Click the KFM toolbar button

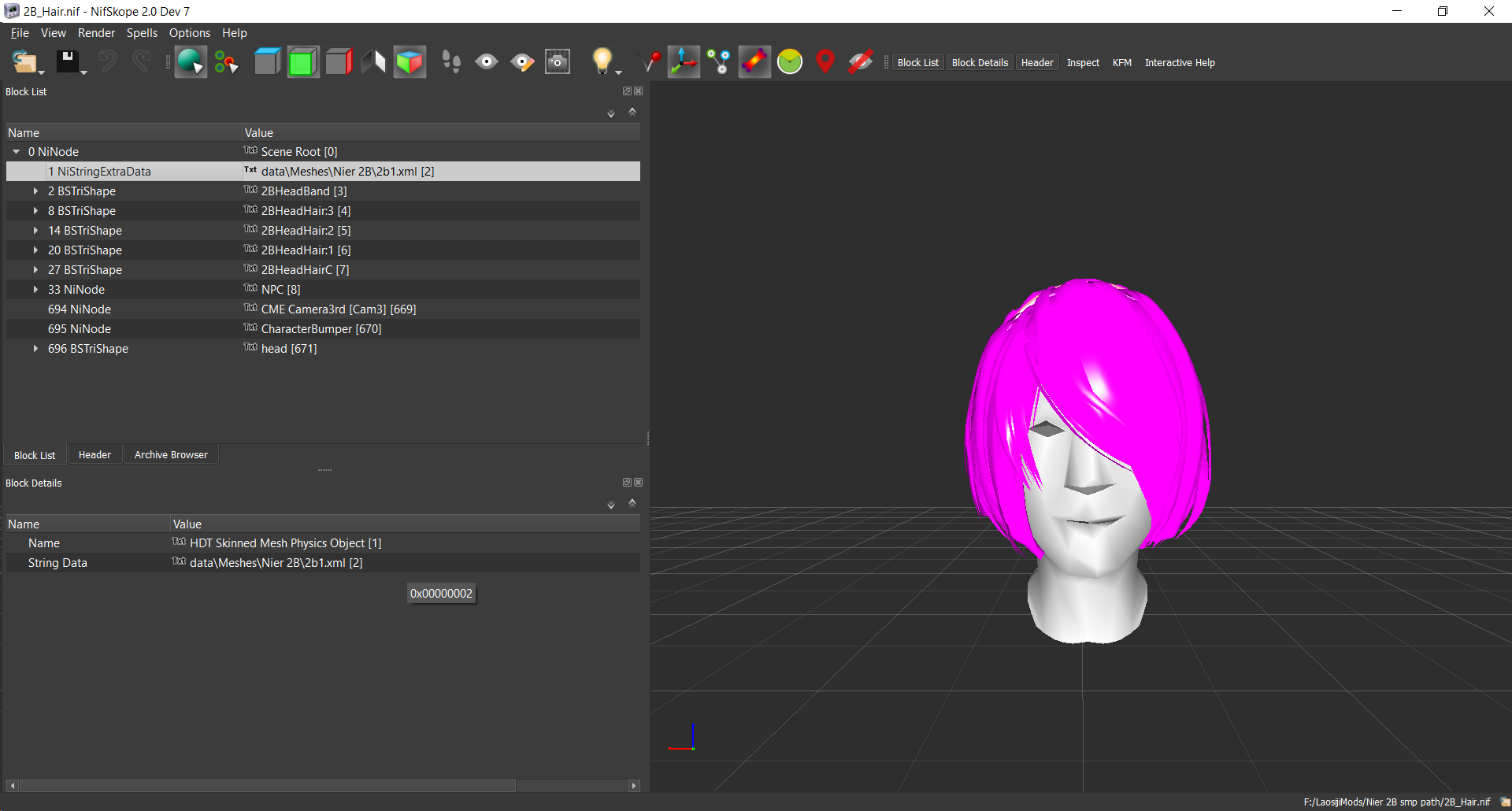(x=1122, y=62)
